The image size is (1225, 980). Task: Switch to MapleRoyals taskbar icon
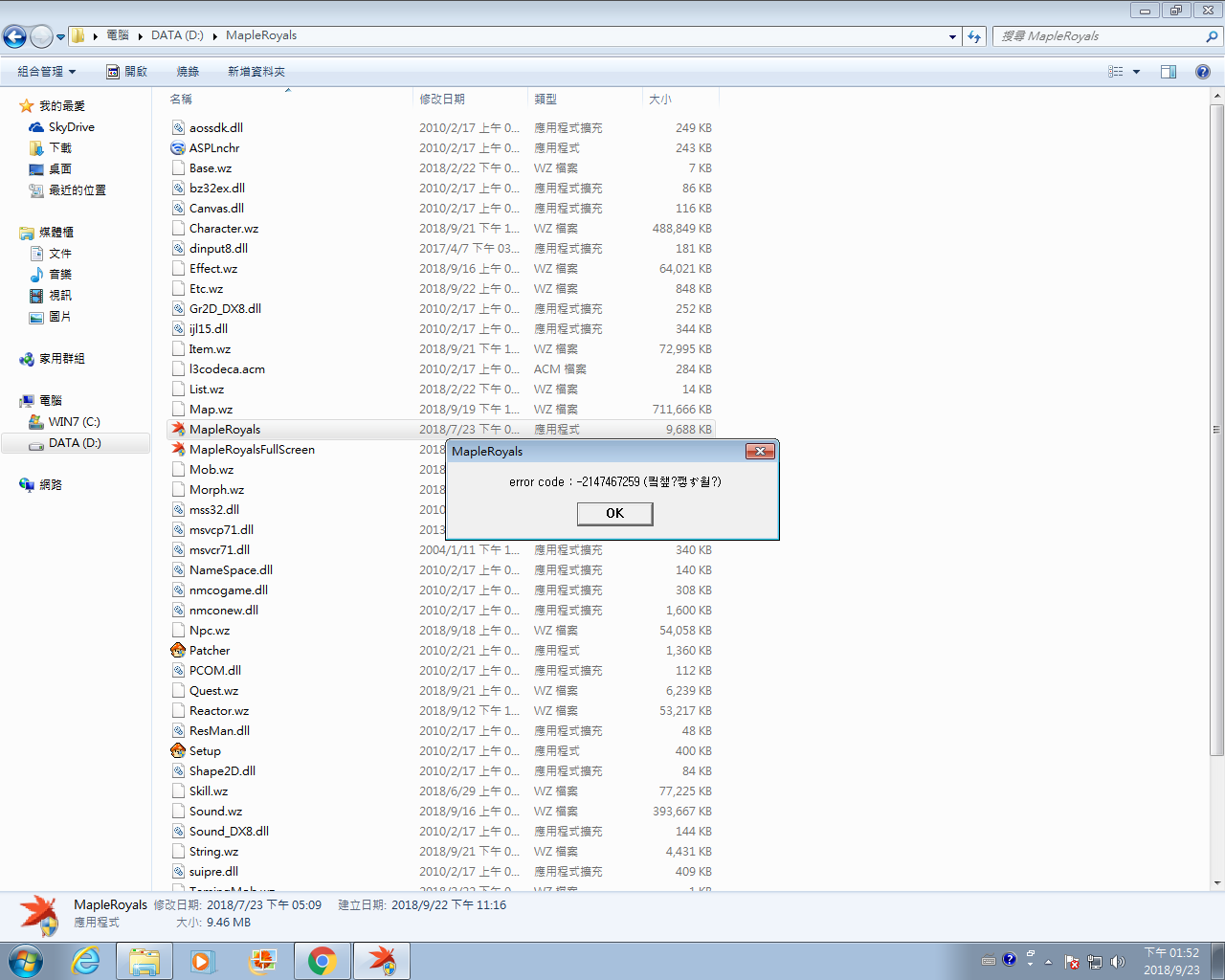coord(382,961)
